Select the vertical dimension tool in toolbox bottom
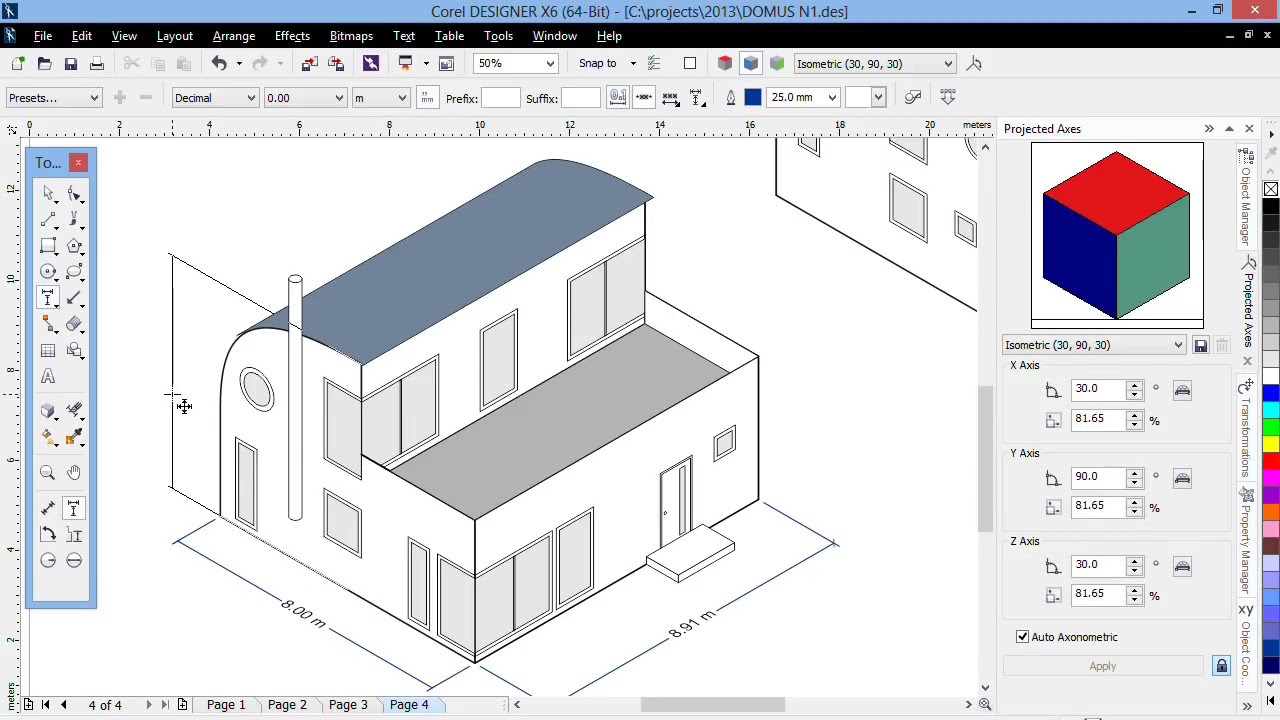The image size is (1280, 720). tap(74, 509)
